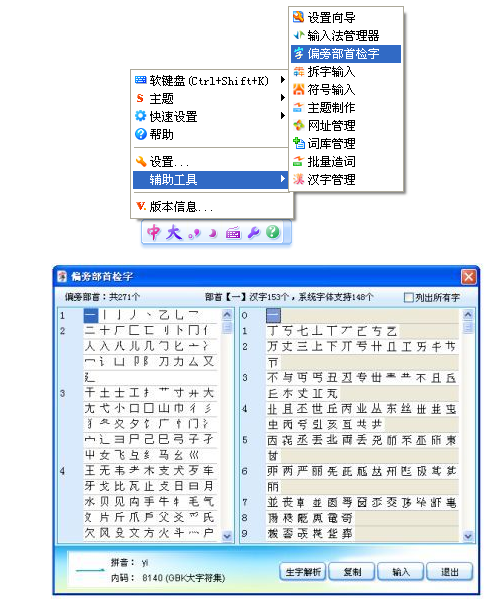Expand the 软键盘 submenu arrow
The height and width of the screenshot is (608, 490).
click(x=283, y=80)
